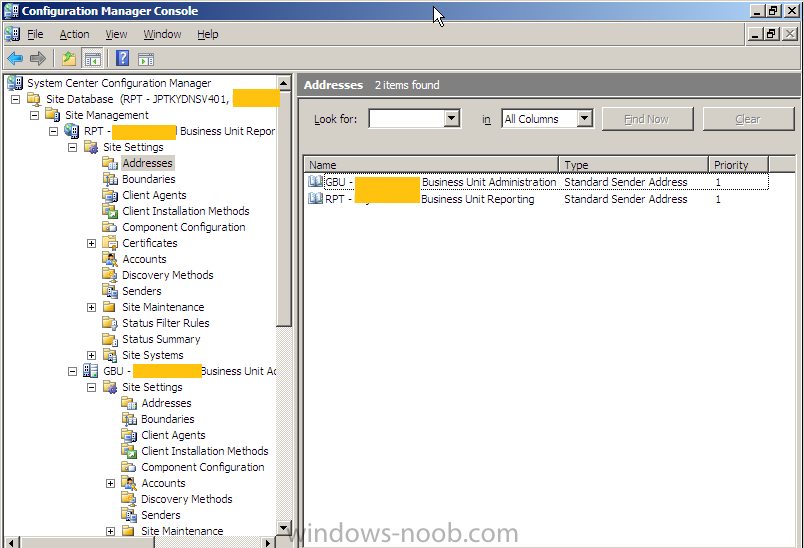This screenshot has width=804, height=548.
Task: Click the tree scrollbar down arrow
Action: pos(284,528)
